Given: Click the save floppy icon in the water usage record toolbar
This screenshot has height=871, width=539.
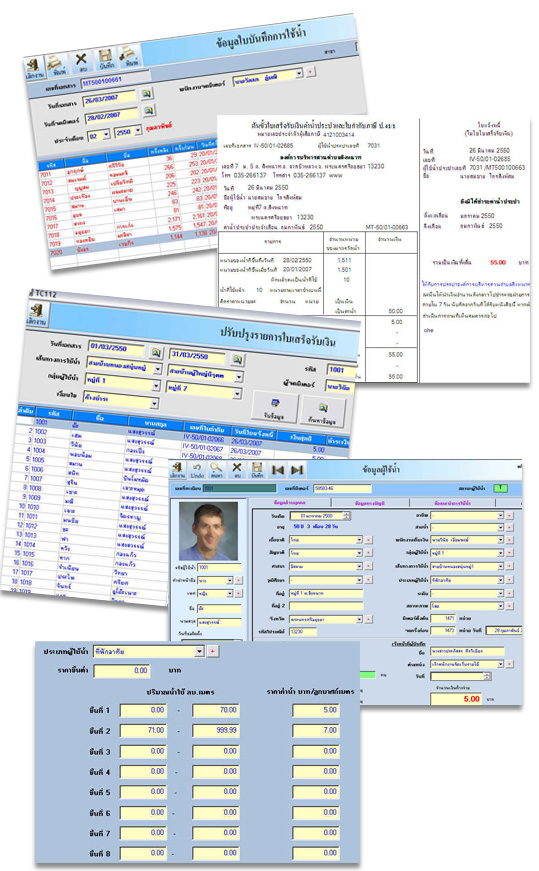Looking at the screenshot, I should pos(106,58).
